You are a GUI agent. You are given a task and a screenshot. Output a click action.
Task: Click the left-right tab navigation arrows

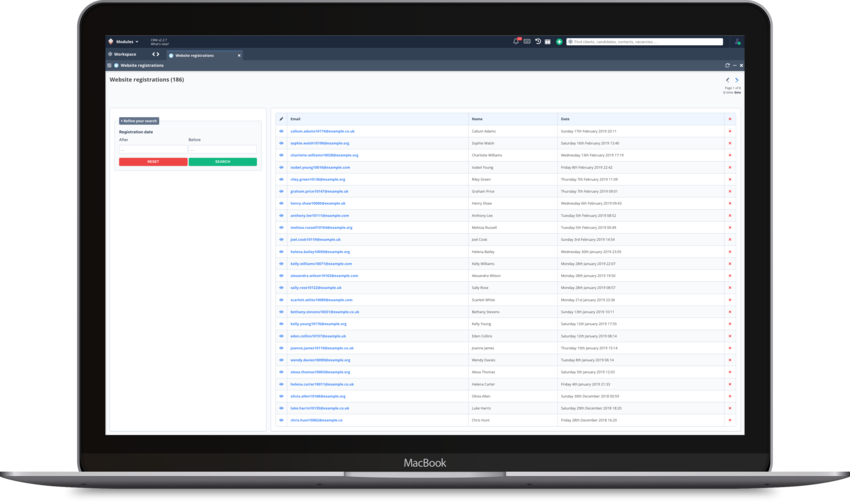(156, 54)
